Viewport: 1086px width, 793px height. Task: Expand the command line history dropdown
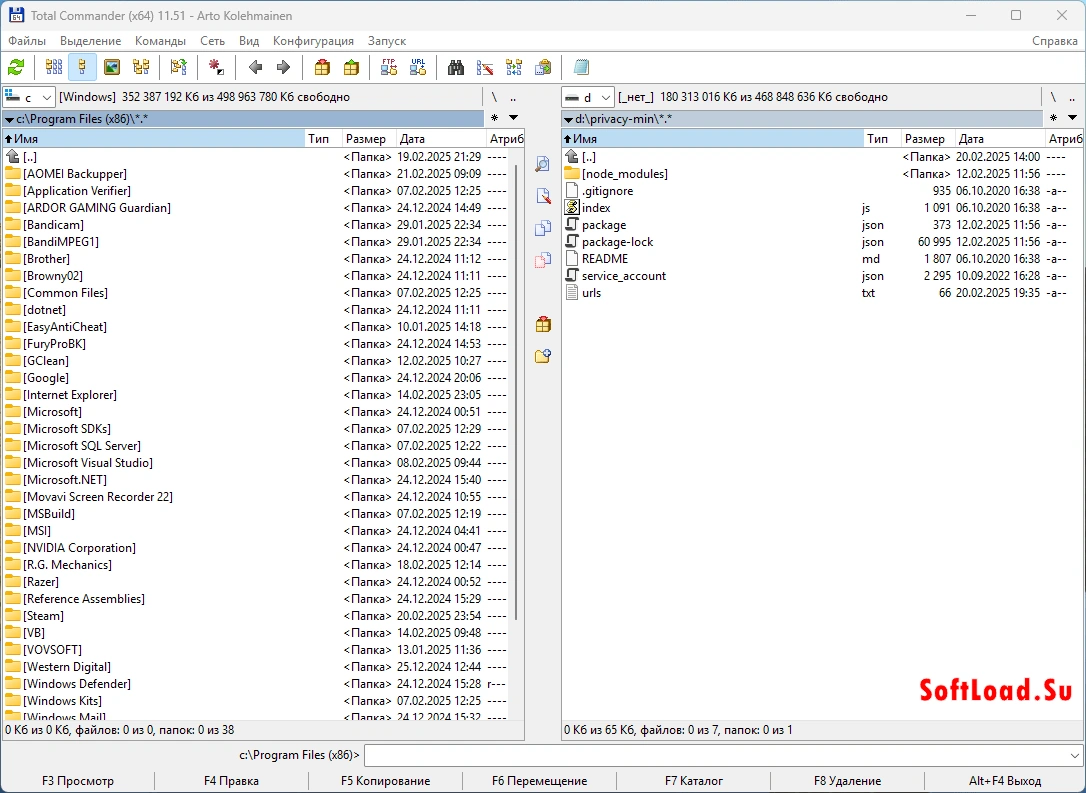click(x=1074, y=755)
